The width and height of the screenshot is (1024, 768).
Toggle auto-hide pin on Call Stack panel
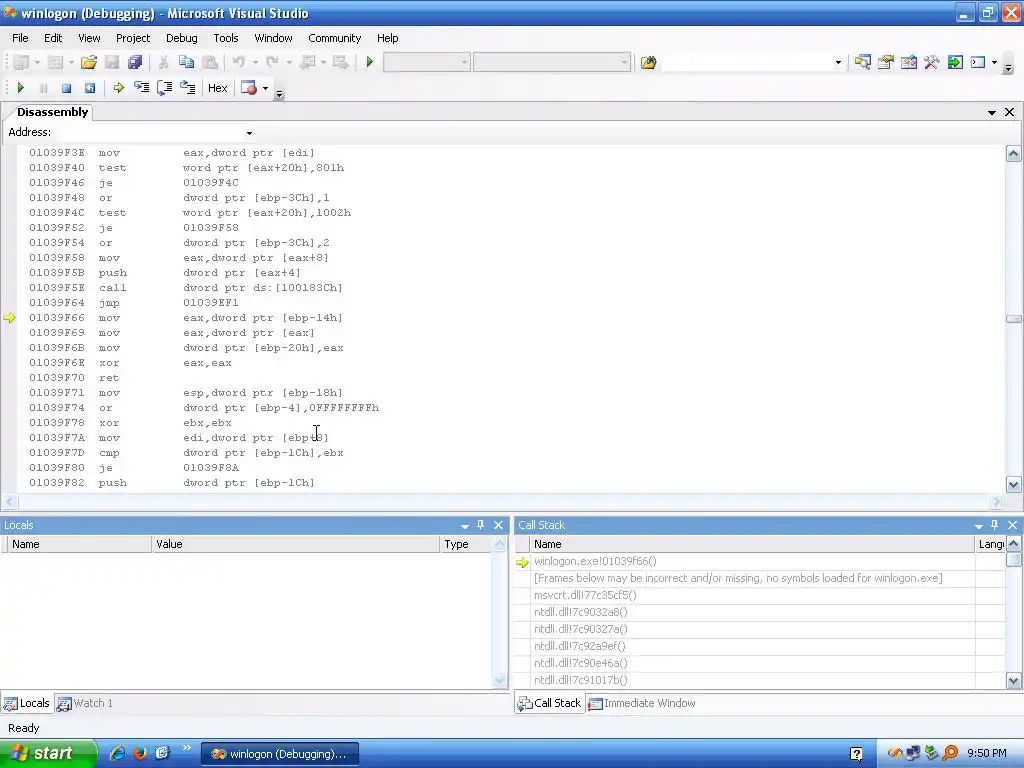pyautogui.click(x=995, y=525)
